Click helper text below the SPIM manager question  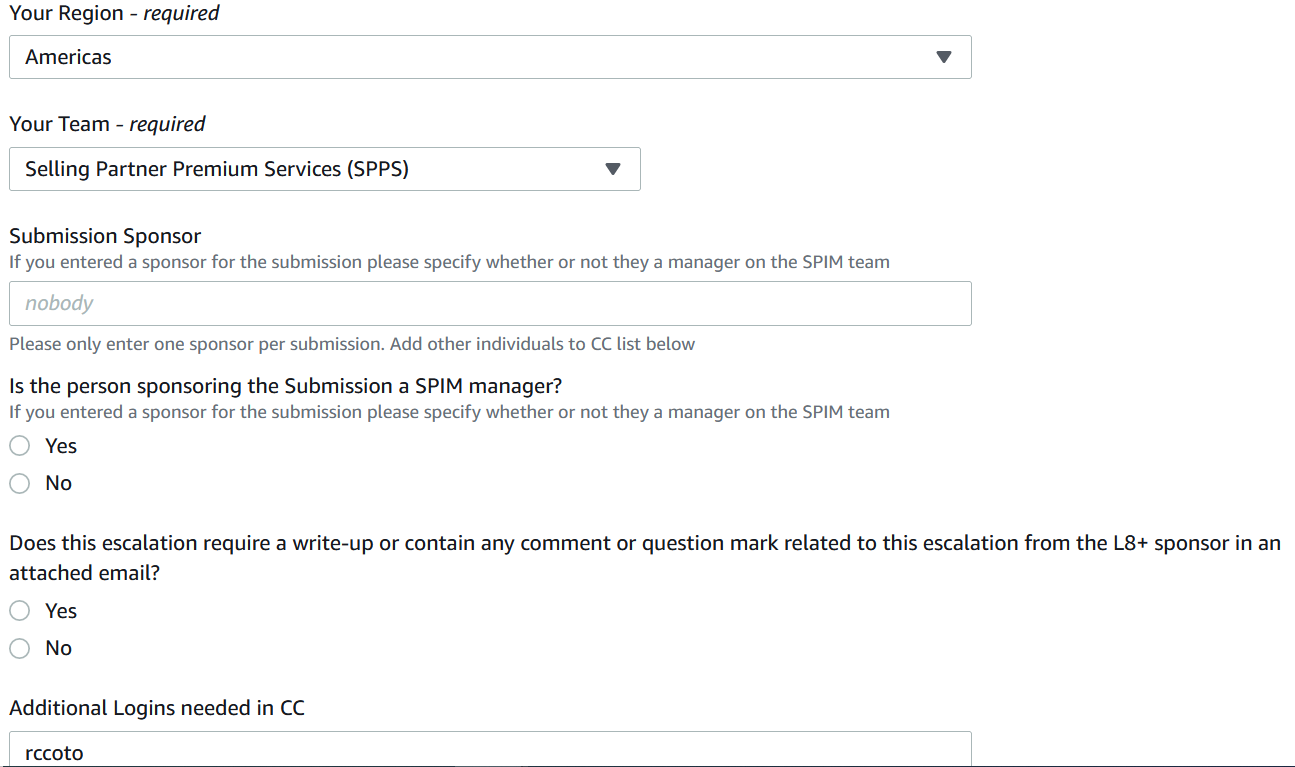click(449, 412)
